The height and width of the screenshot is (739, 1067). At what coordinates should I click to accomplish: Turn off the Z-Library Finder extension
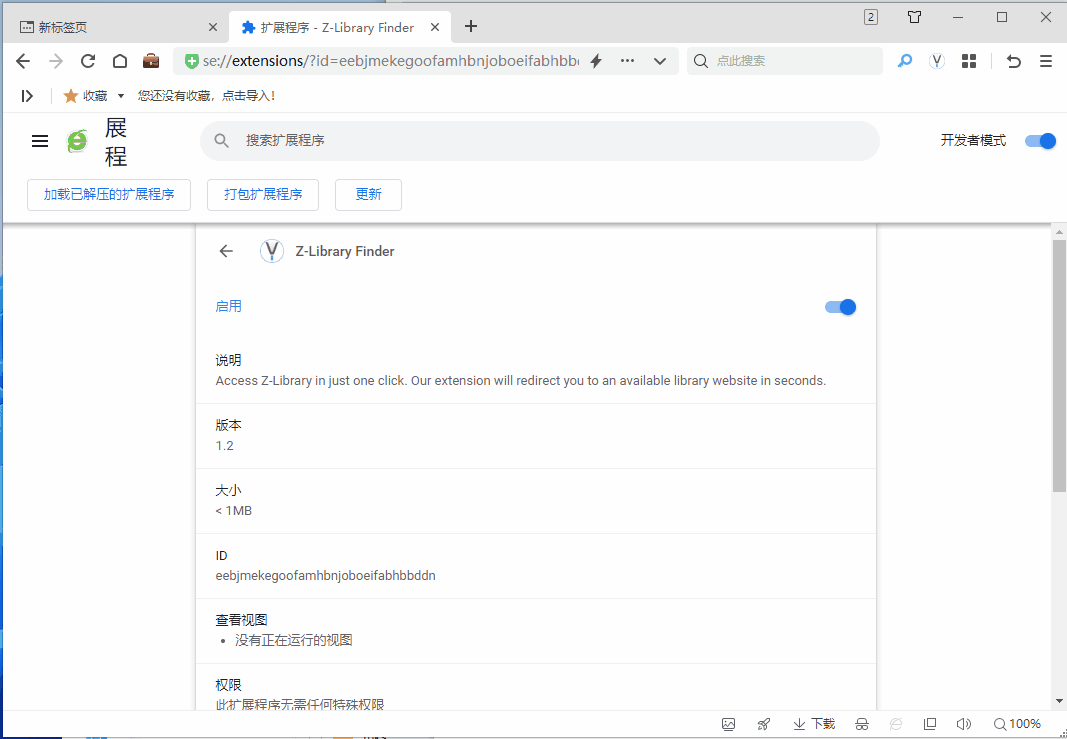coord(840,307)
